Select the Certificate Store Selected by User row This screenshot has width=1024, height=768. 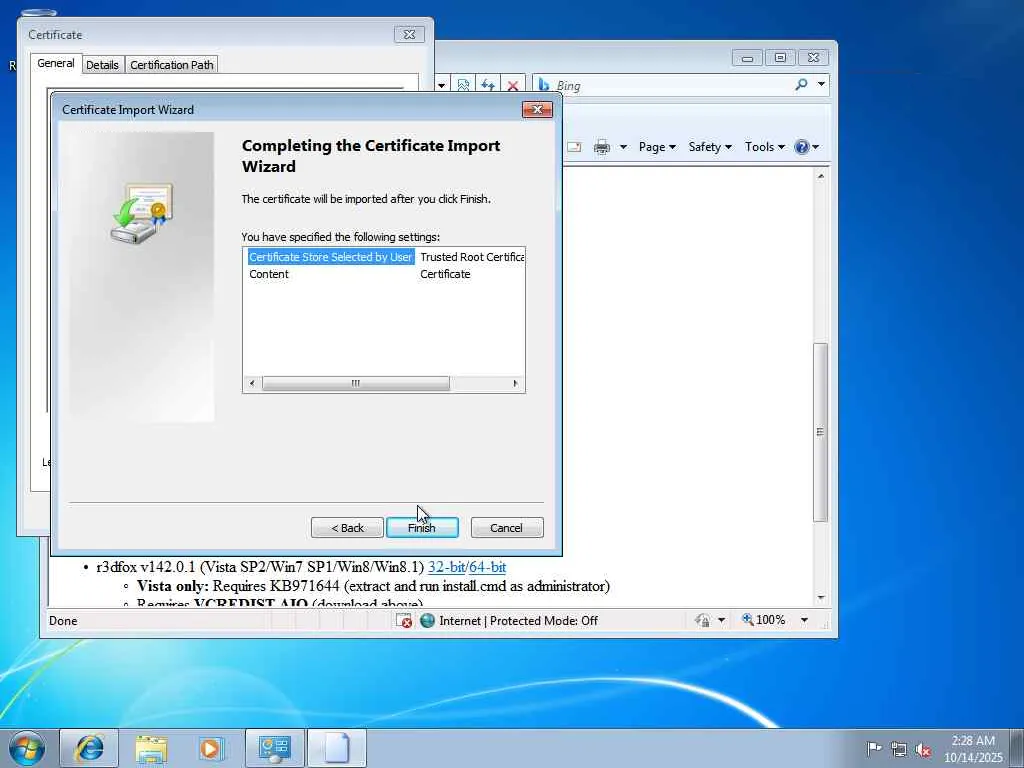coord(330,257)
